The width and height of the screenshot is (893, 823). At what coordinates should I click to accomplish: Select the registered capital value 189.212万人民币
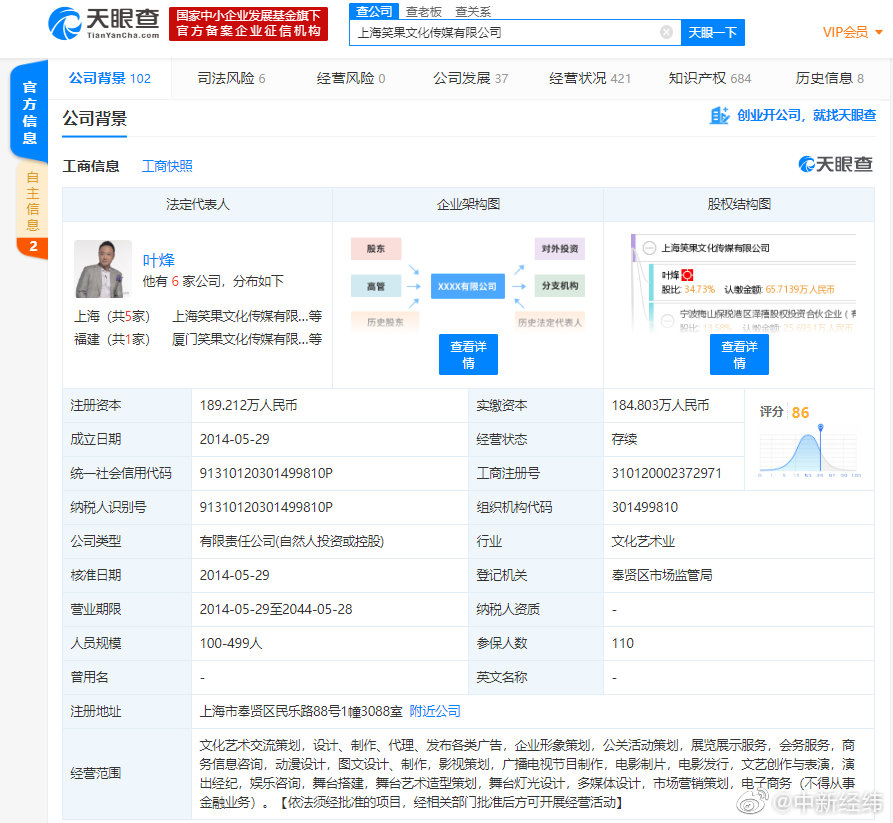[x=248, y=406]
